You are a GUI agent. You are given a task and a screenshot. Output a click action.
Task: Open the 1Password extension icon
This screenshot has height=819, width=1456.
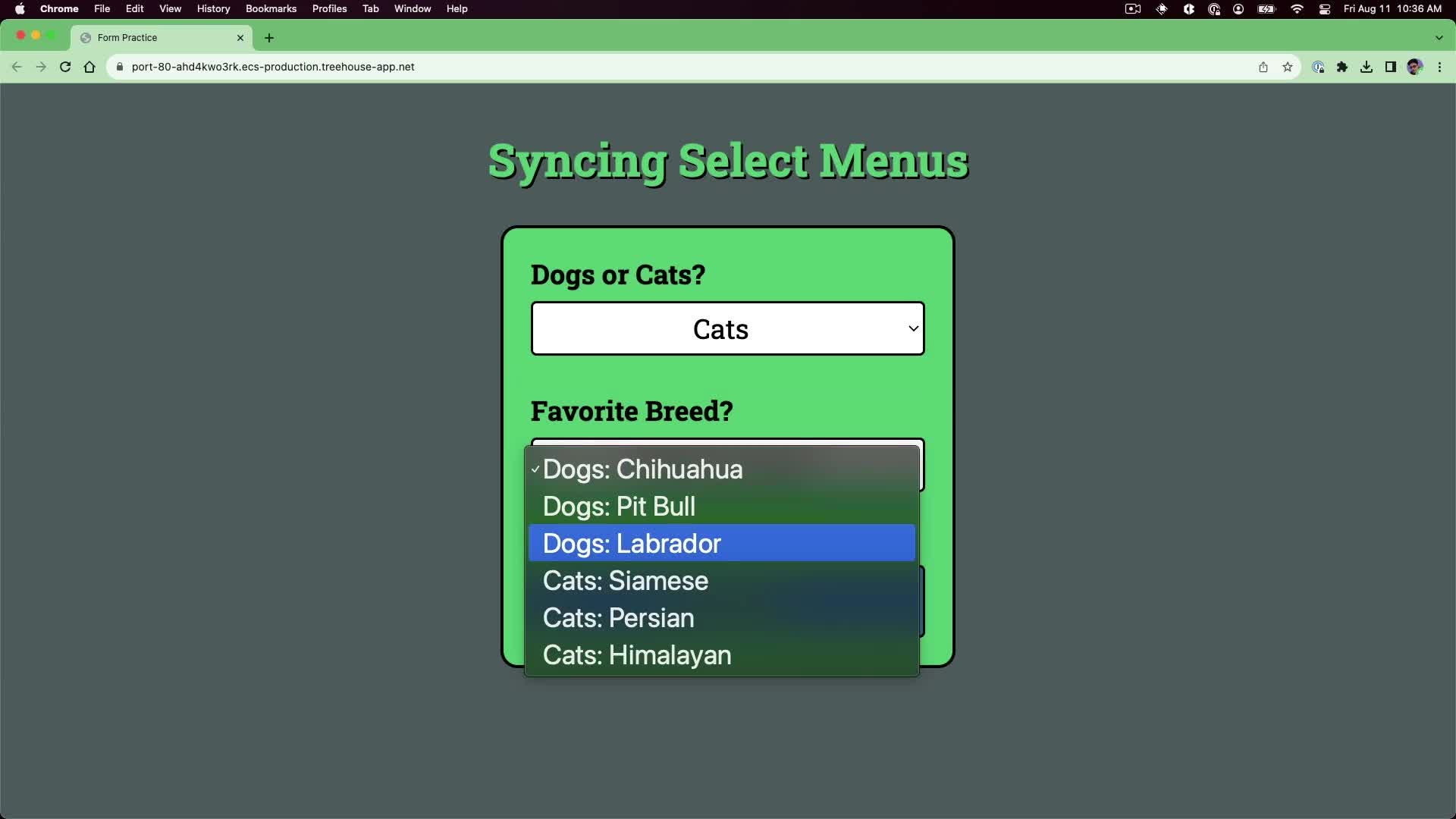coord(1319,67)
